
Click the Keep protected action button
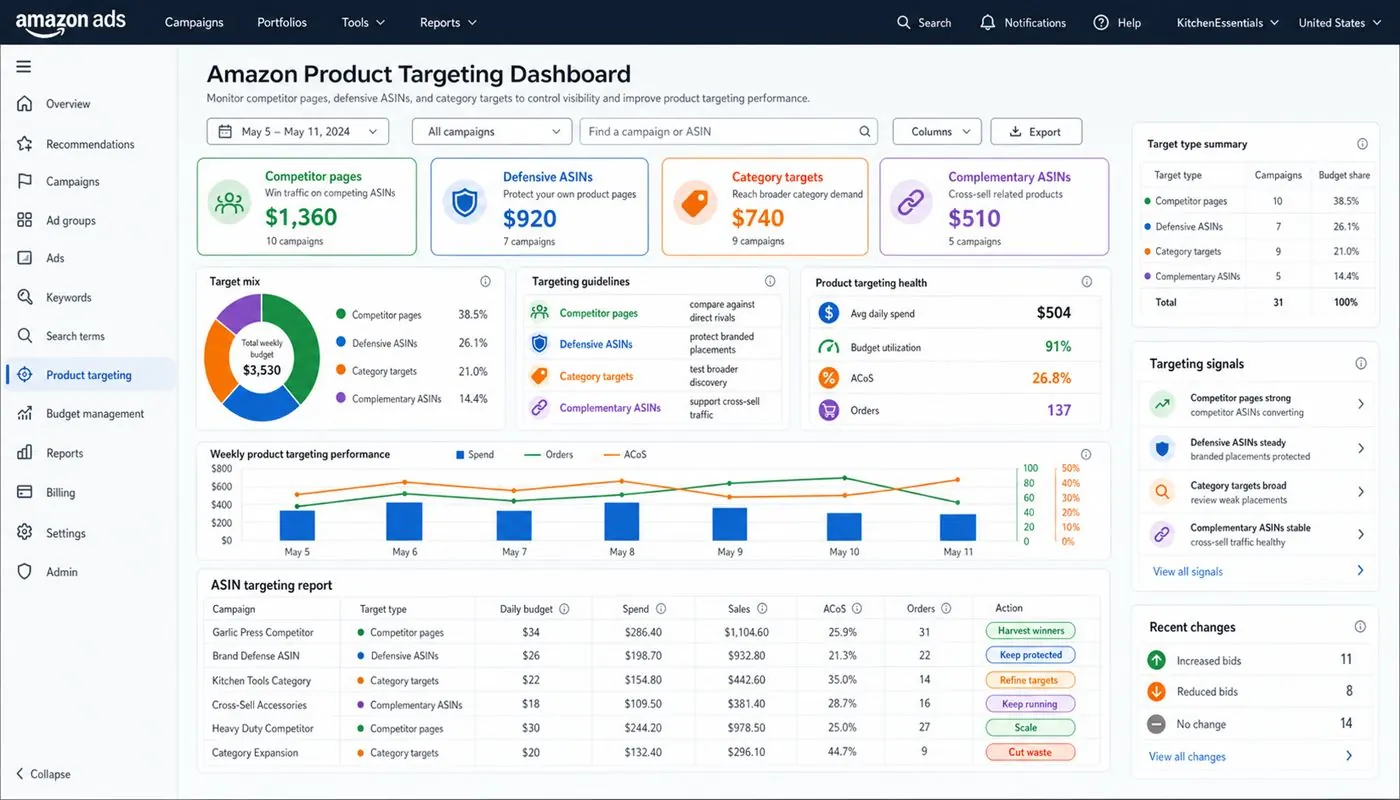tap(1030, 655)
